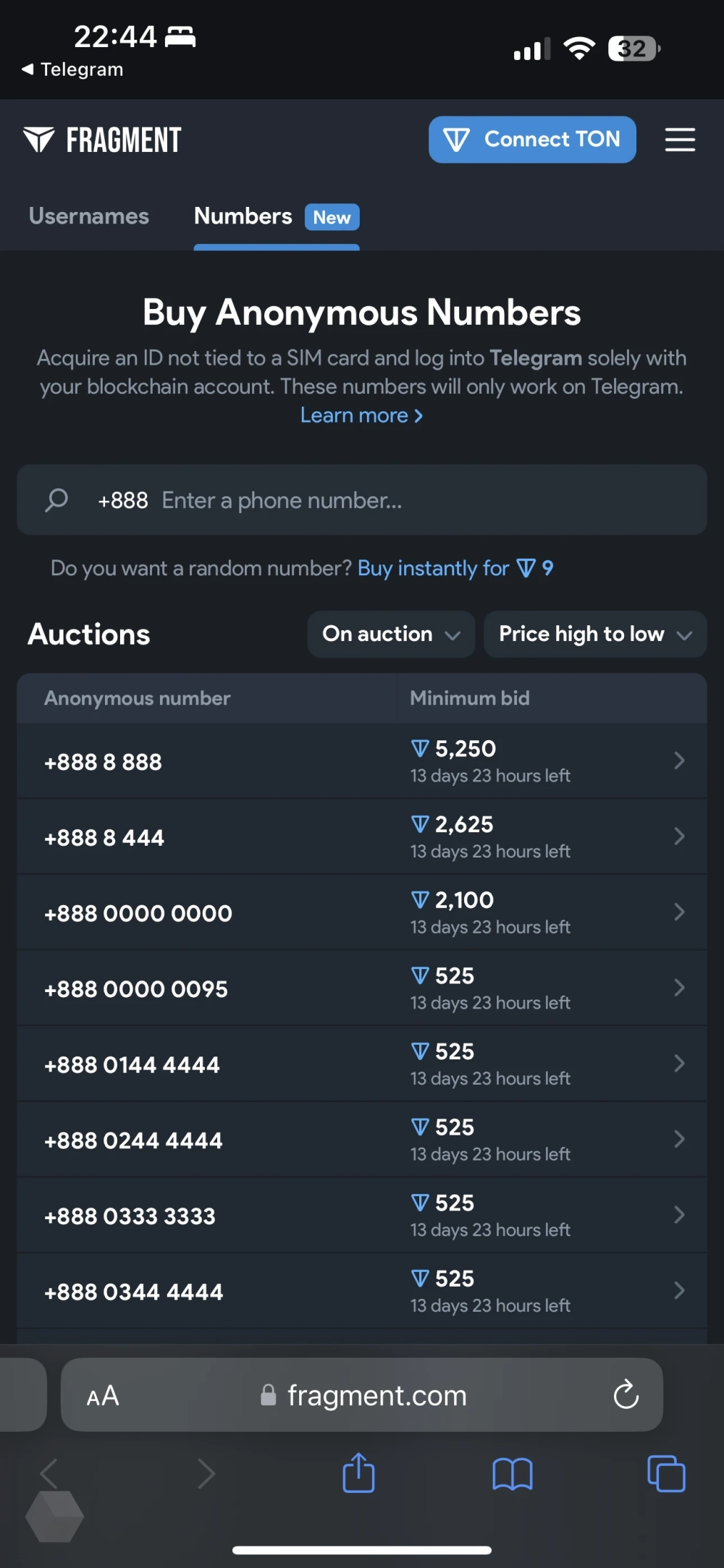Open Safari bookmarks book icon
The image size is (724, 1568).
512,1474
